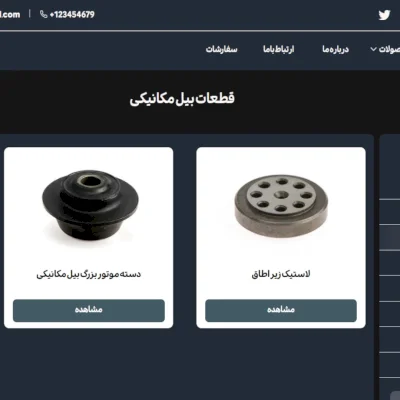
Task: Click the phone number +123454679
Action: tap(72, 14)
